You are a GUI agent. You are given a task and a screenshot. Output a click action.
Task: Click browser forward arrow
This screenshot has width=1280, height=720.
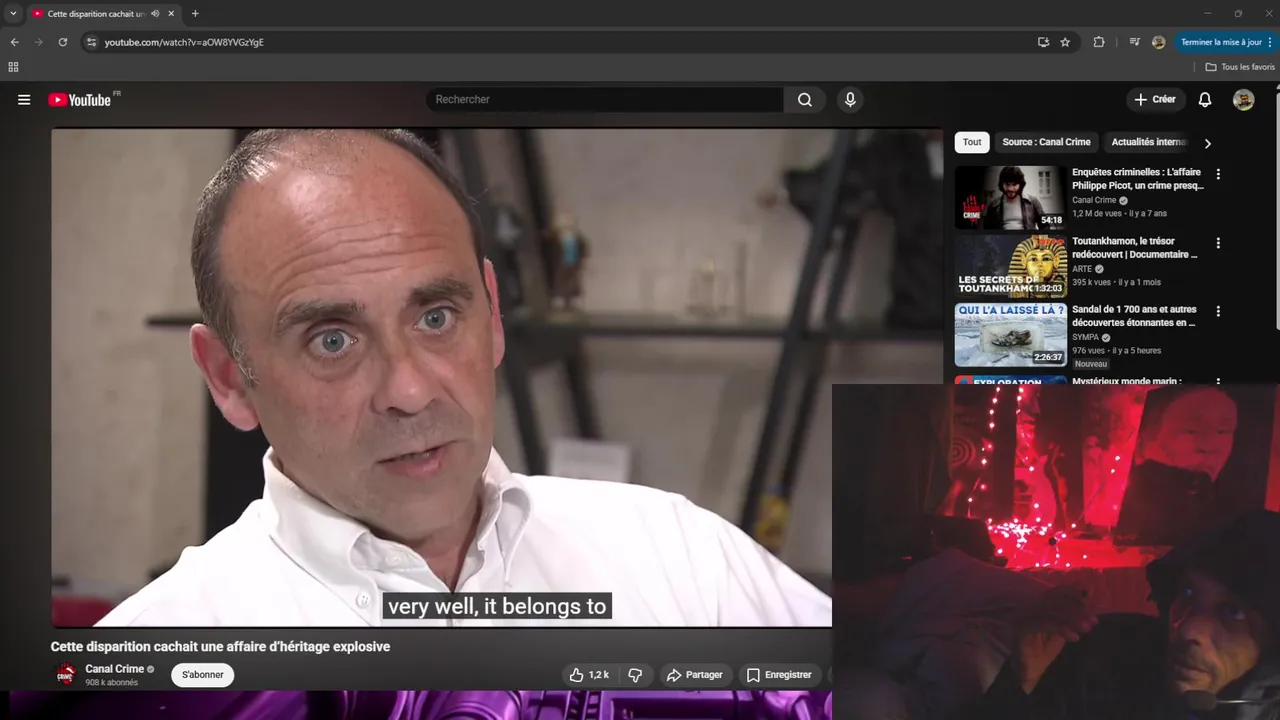(x=38, y=42)
